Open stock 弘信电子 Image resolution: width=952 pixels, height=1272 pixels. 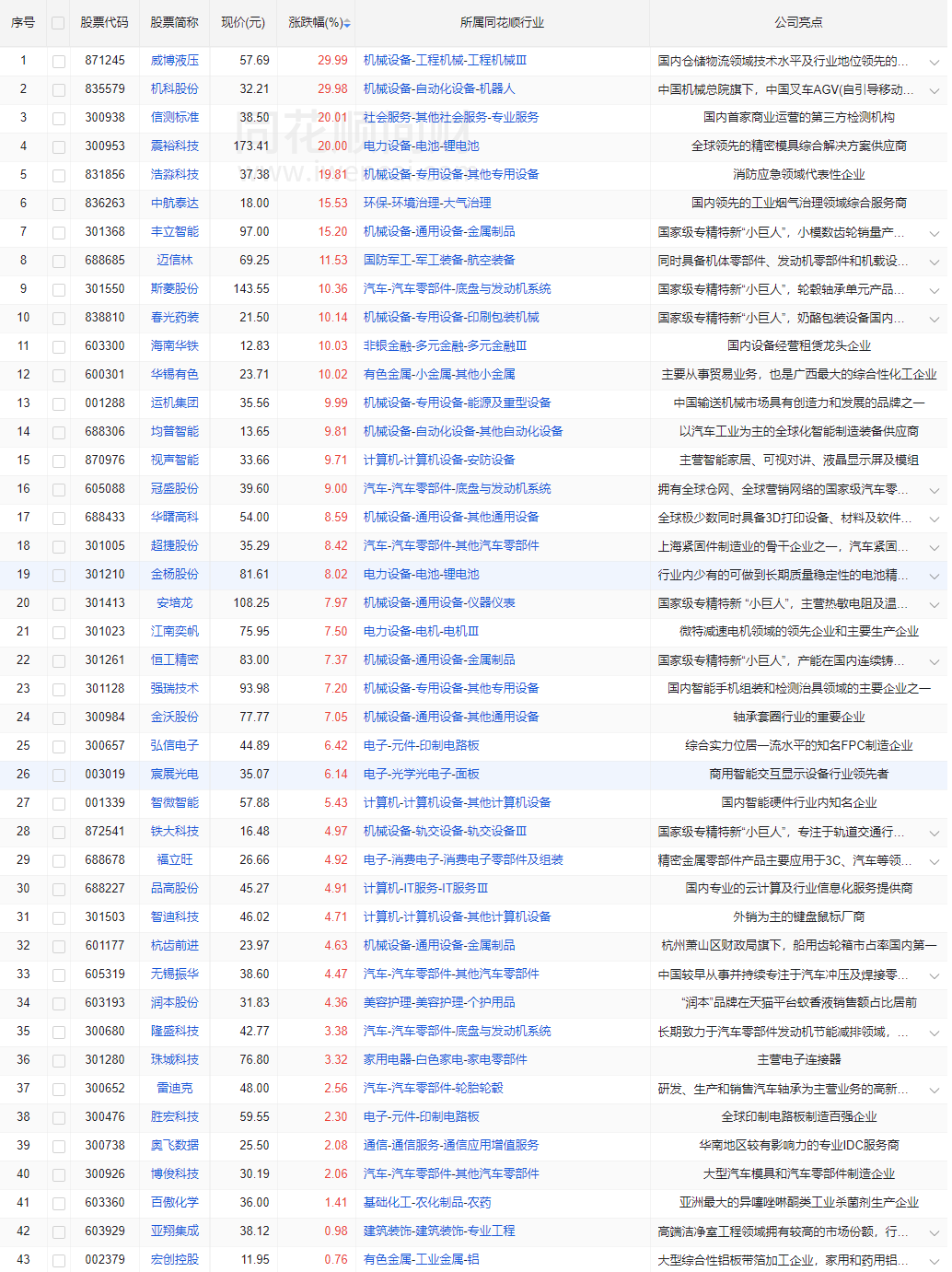tap(175, 745)
